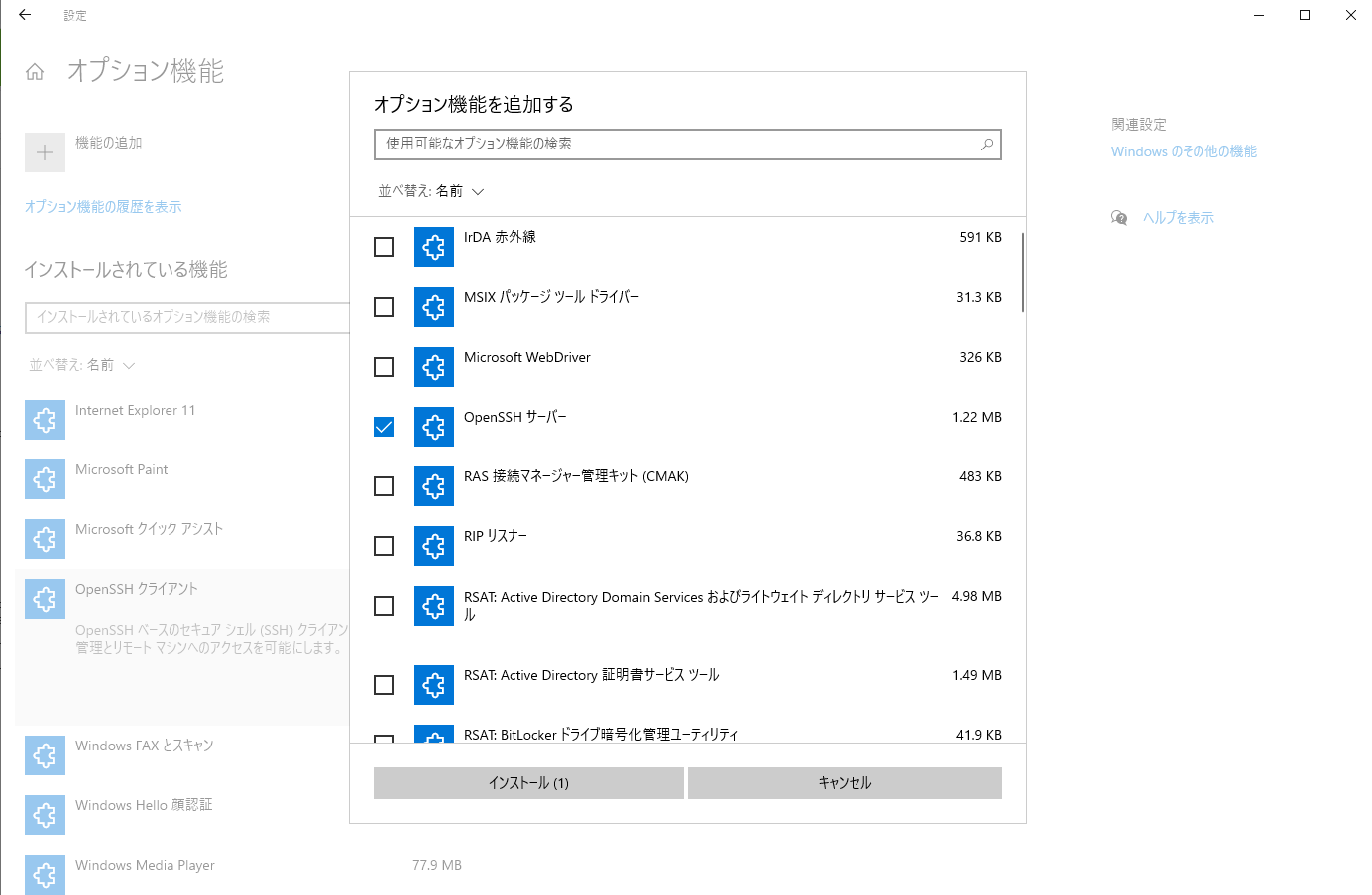Select the OpenSSH サーバー name text
The height and width of the screenshot is (895, 1372).
coord(514,417)
